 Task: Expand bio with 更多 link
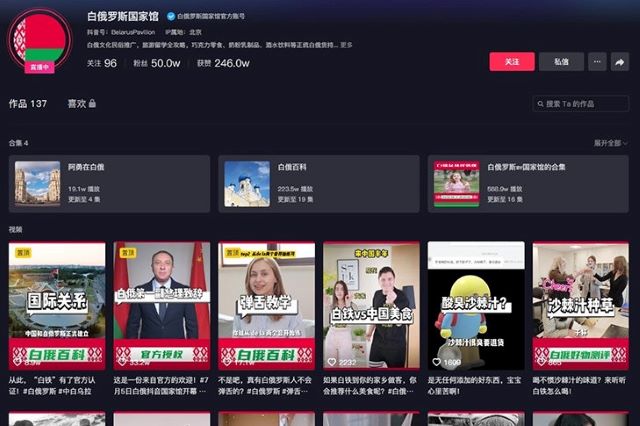[346, 45]
